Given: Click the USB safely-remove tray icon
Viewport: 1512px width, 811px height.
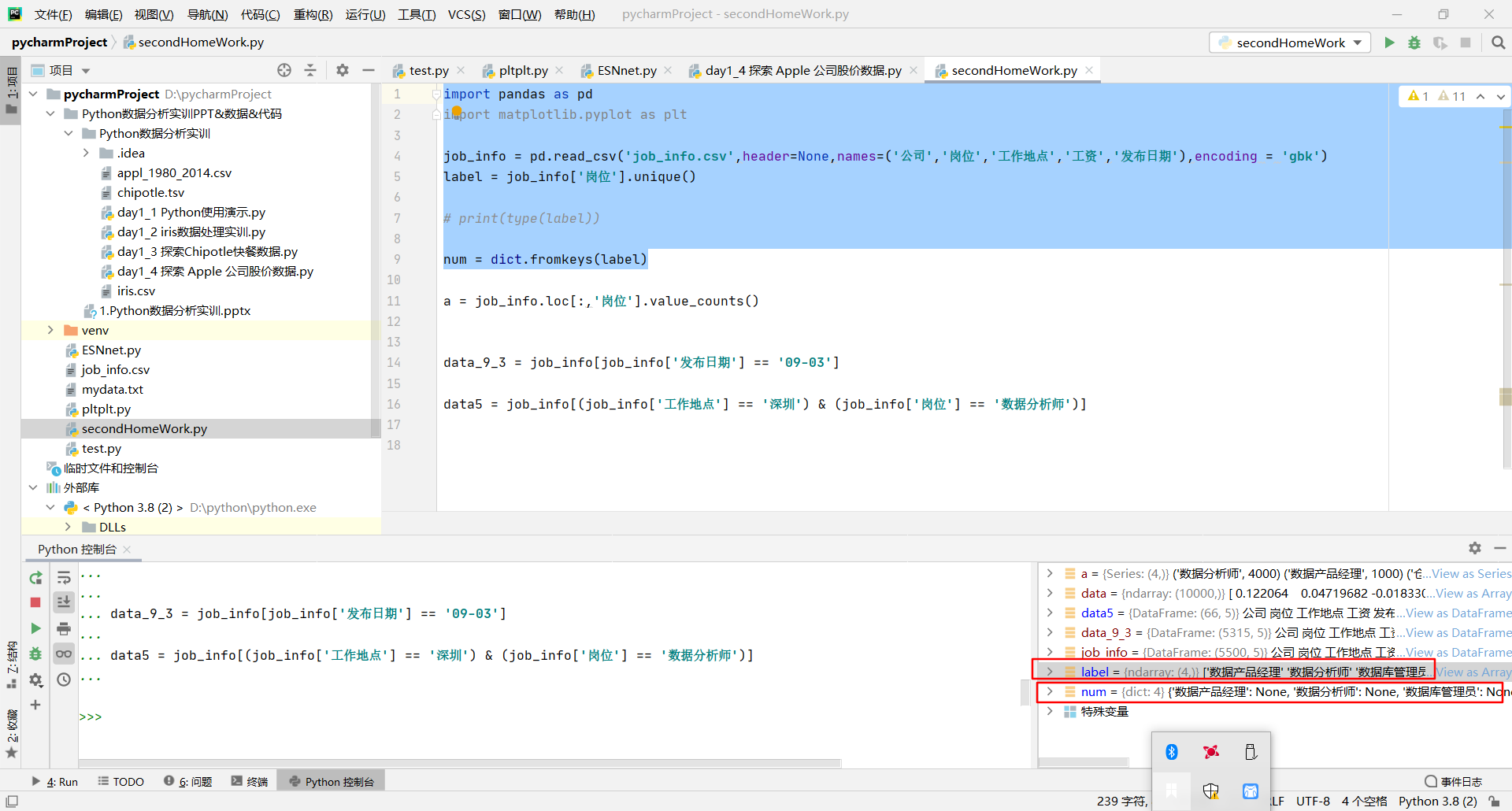Looking at the screenshot, I should (1251, 752).
